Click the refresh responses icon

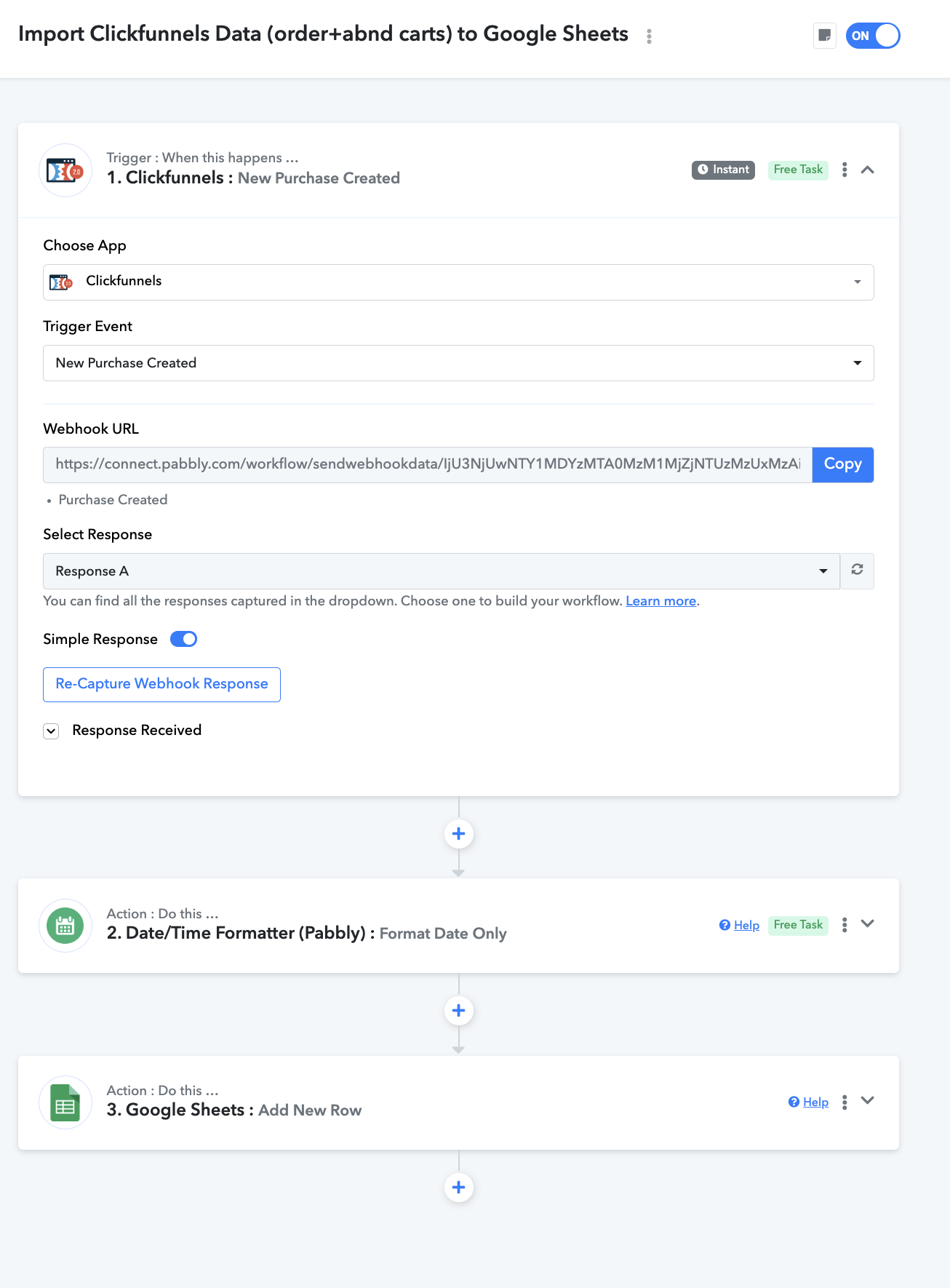point(857,571)
